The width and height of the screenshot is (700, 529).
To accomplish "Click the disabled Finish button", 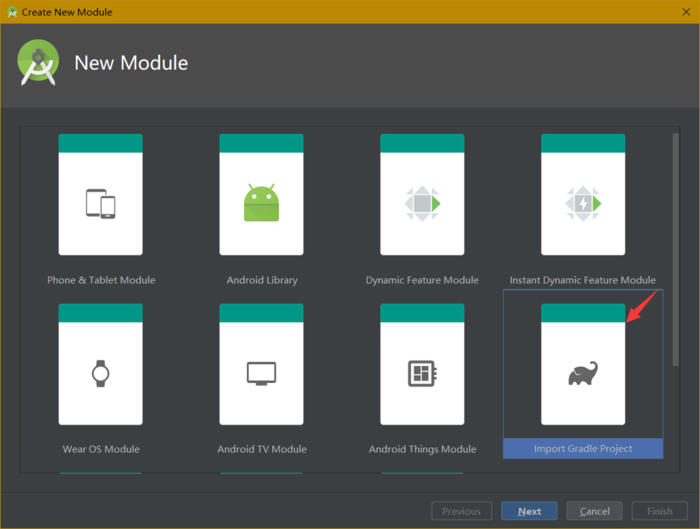I will point(660,511).
